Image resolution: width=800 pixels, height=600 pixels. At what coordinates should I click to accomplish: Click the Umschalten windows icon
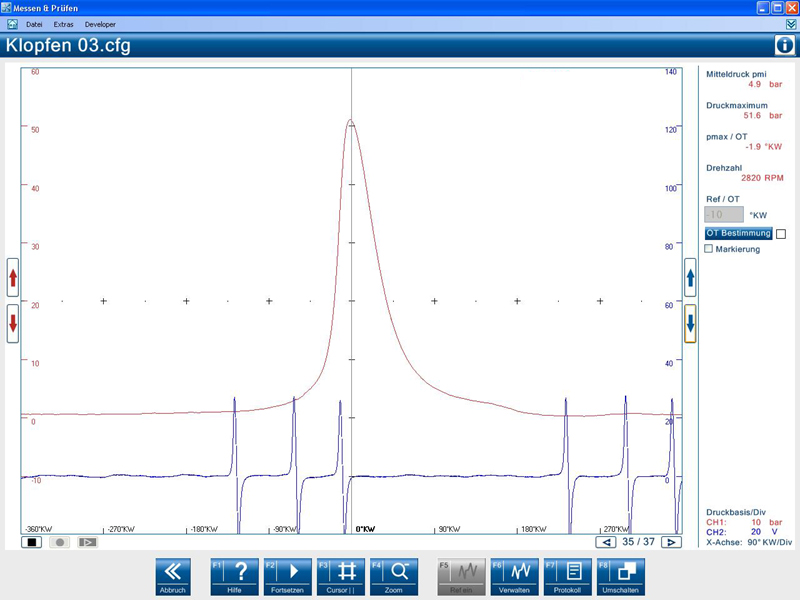coord(620,576)
